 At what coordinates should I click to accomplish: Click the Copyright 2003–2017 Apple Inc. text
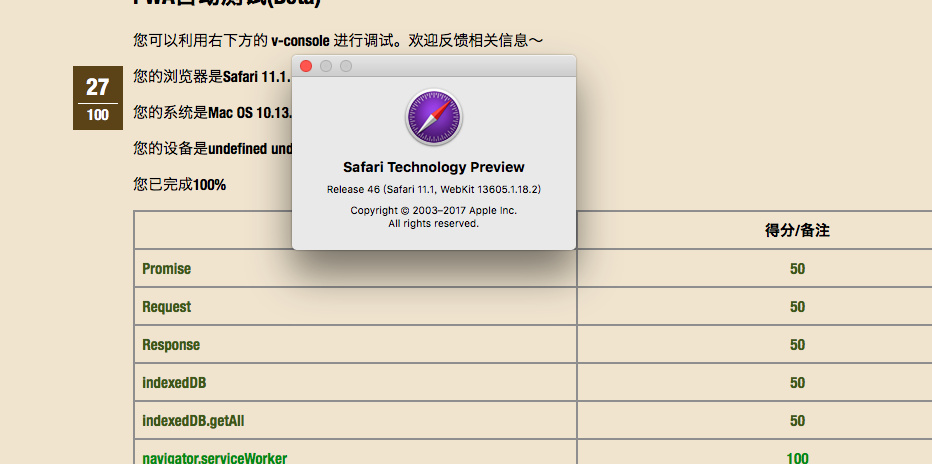click(434, 210)
